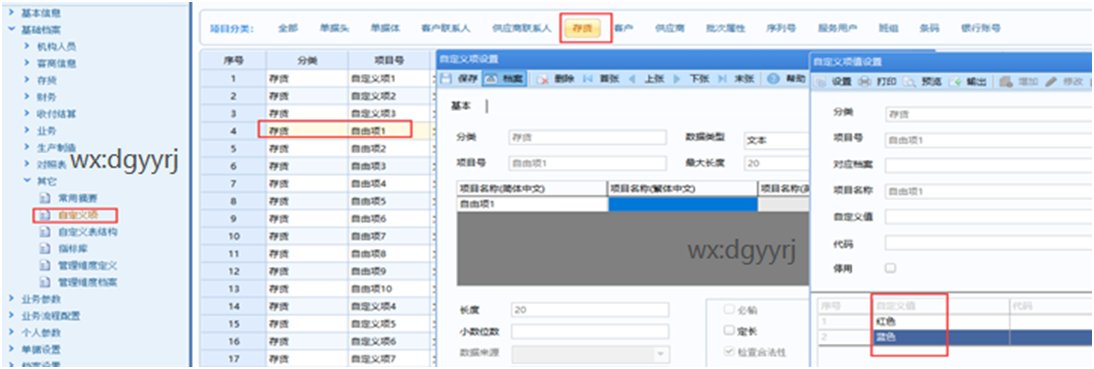
Task: Select the 全部 project category filter
Action: 288,29
